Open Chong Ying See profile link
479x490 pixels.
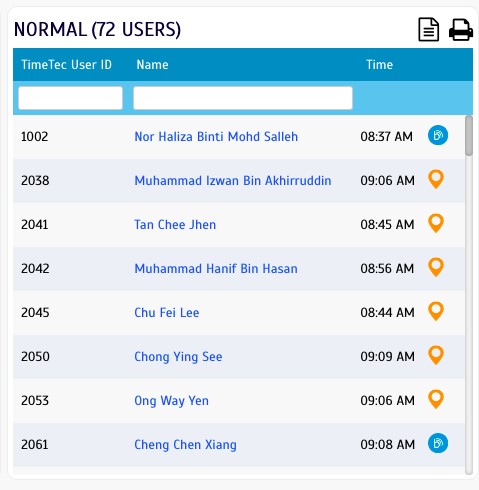[178, 357]
